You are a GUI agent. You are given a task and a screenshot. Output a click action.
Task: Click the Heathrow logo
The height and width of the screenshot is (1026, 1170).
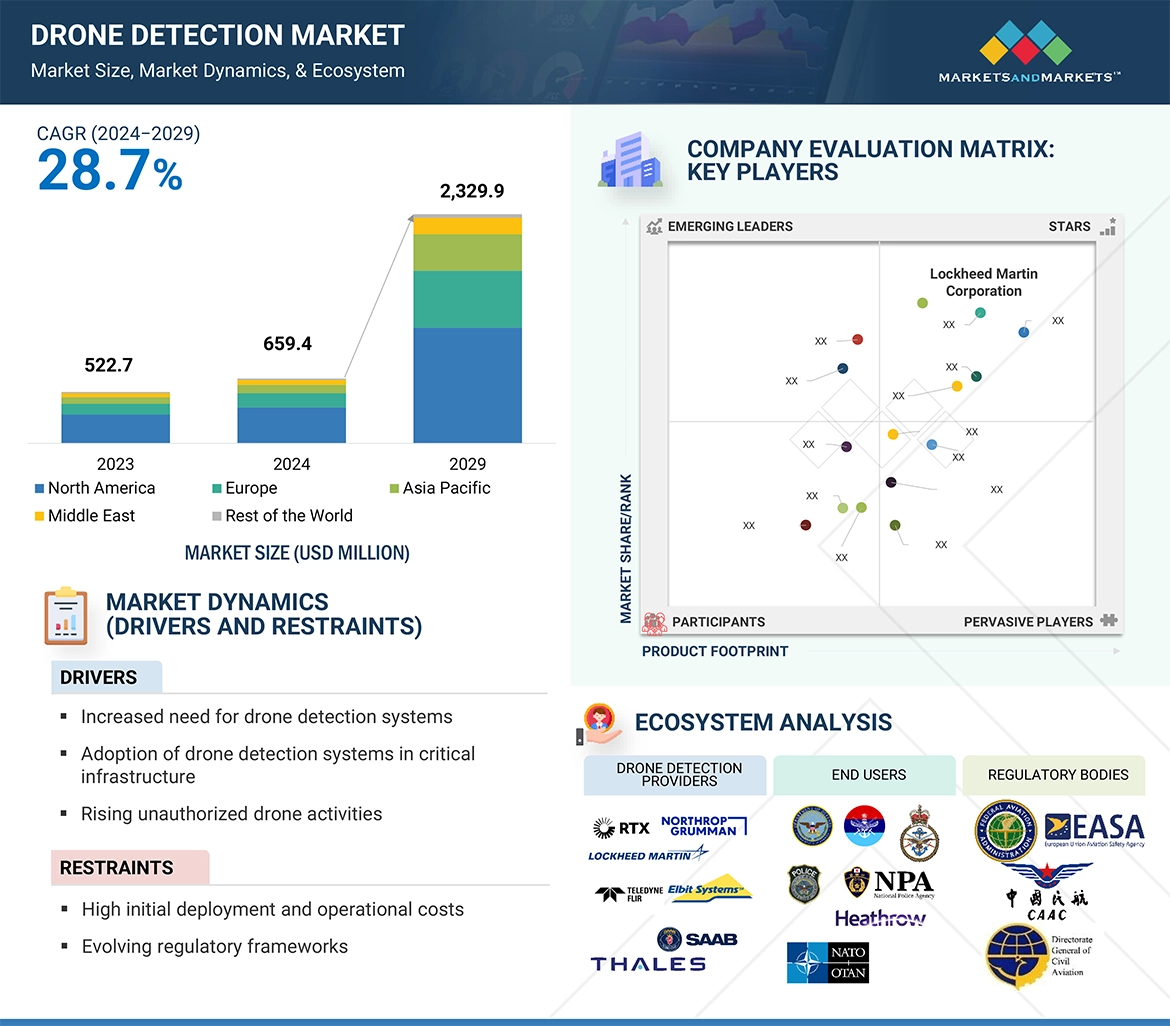[880, 918]
